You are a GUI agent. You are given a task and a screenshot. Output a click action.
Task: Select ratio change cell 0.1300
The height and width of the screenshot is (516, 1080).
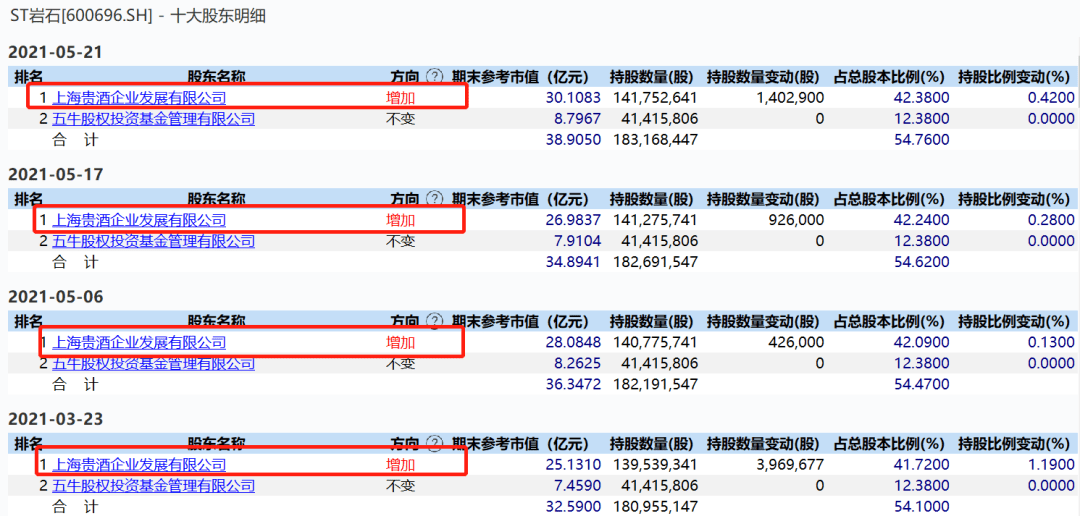(x=1051, y=342)
